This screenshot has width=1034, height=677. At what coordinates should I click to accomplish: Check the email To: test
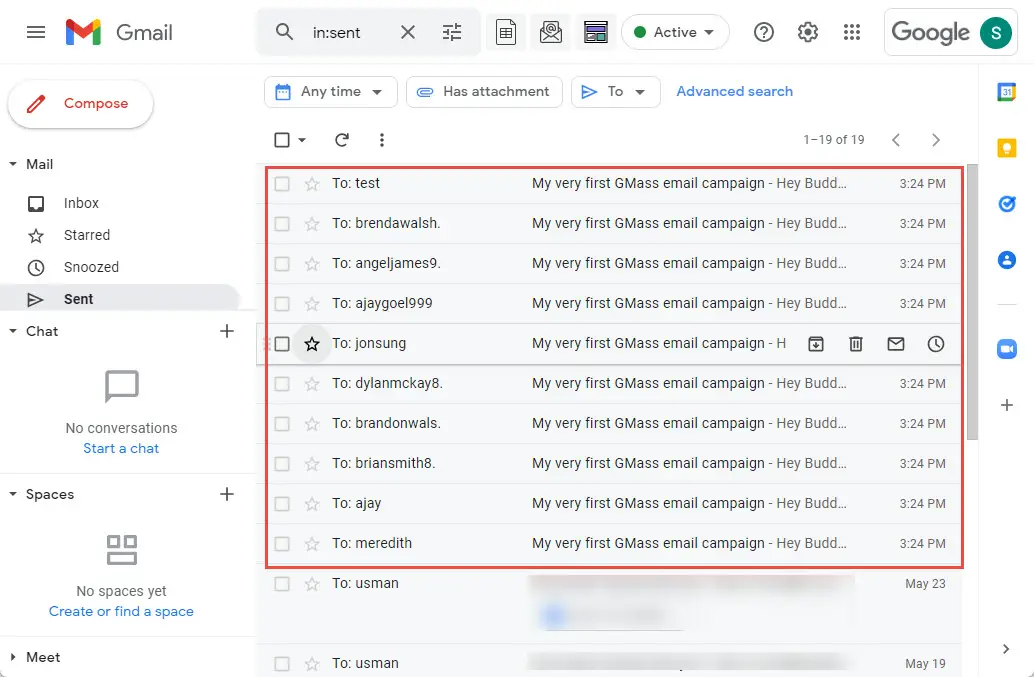pyautogui.click(x=282, y=183)
